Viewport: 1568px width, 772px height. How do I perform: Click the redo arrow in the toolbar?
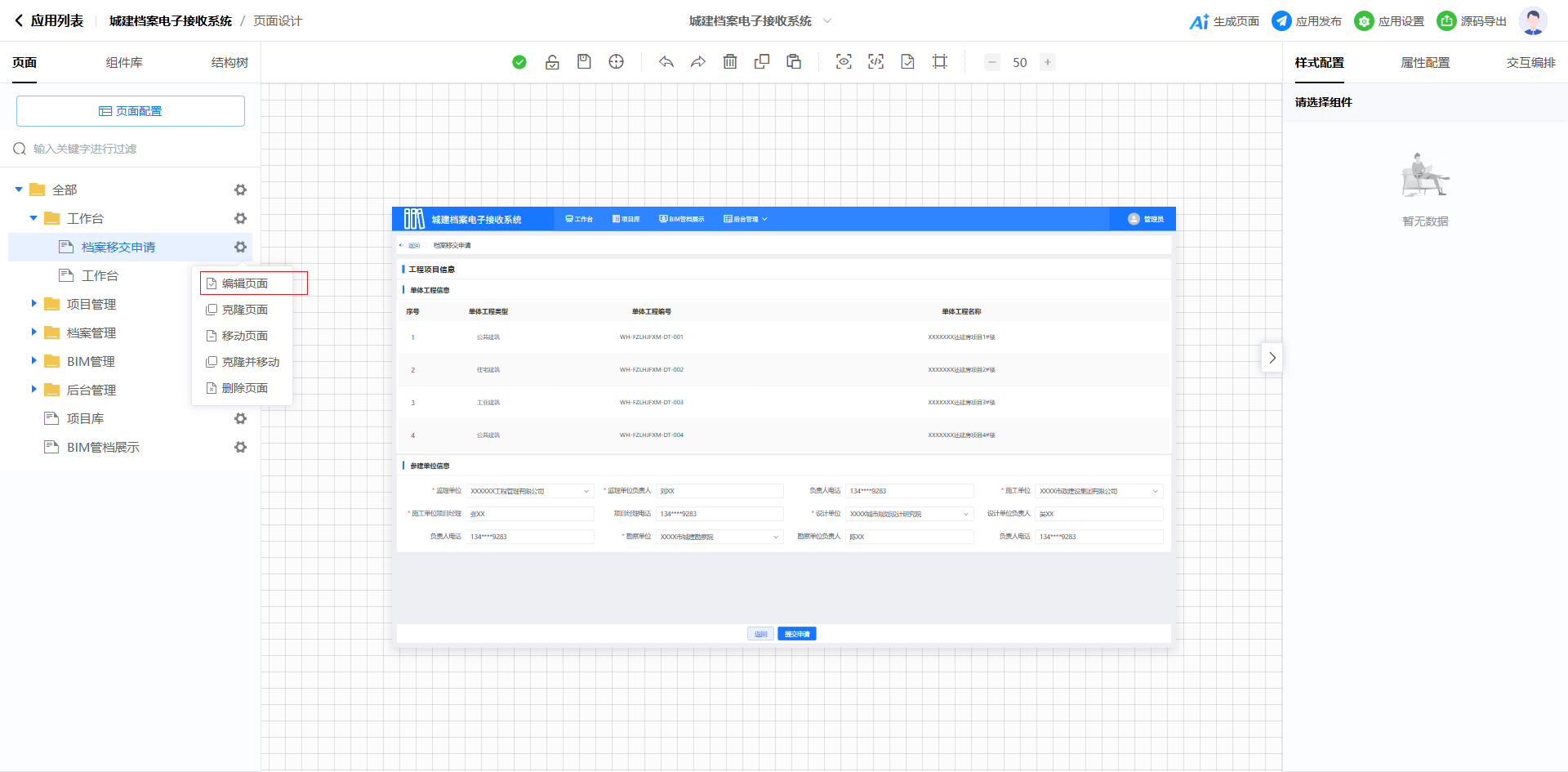[697, 62]
